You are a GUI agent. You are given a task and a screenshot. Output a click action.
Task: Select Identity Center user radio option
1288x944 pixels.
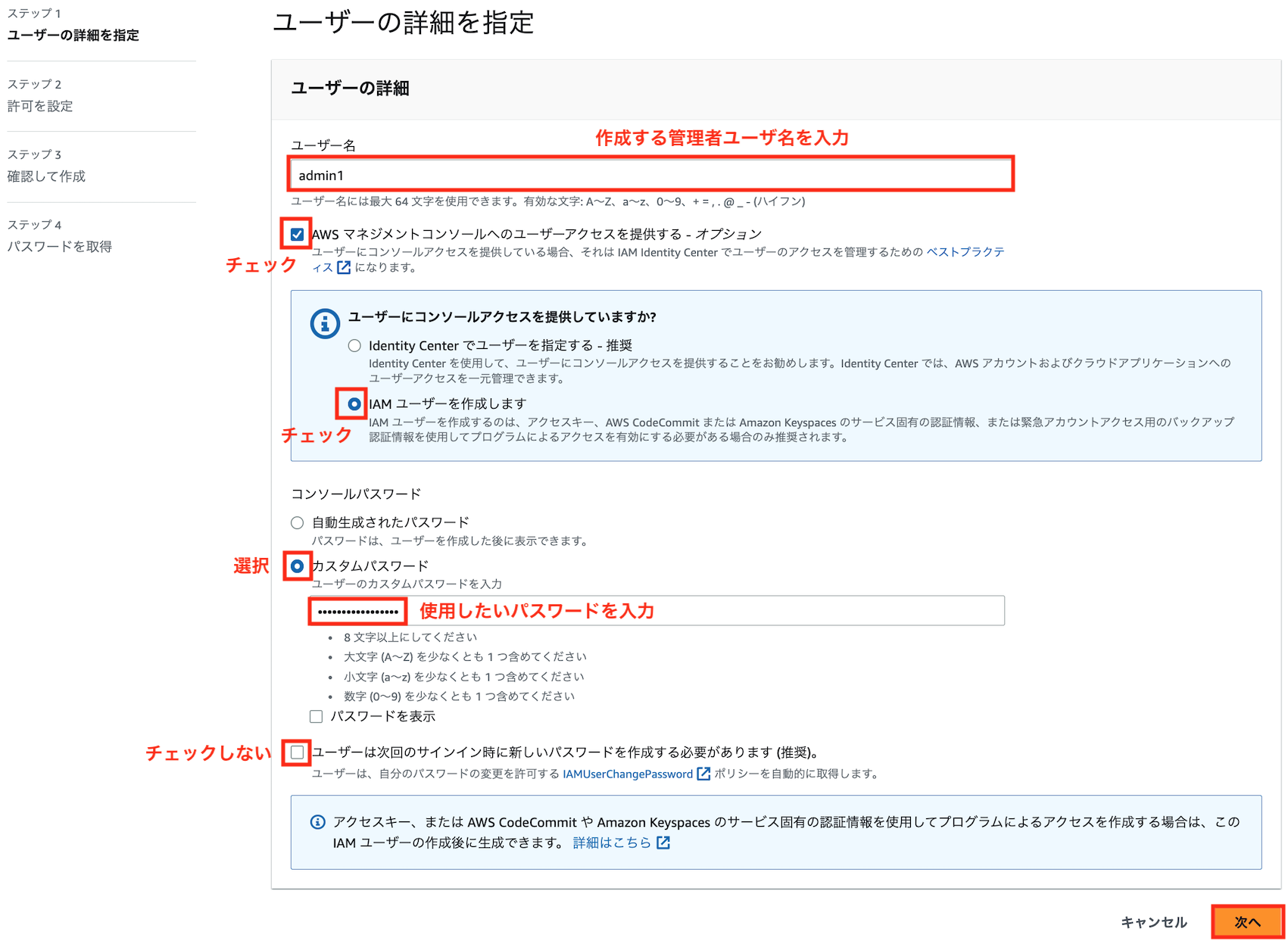click(354, 346)
